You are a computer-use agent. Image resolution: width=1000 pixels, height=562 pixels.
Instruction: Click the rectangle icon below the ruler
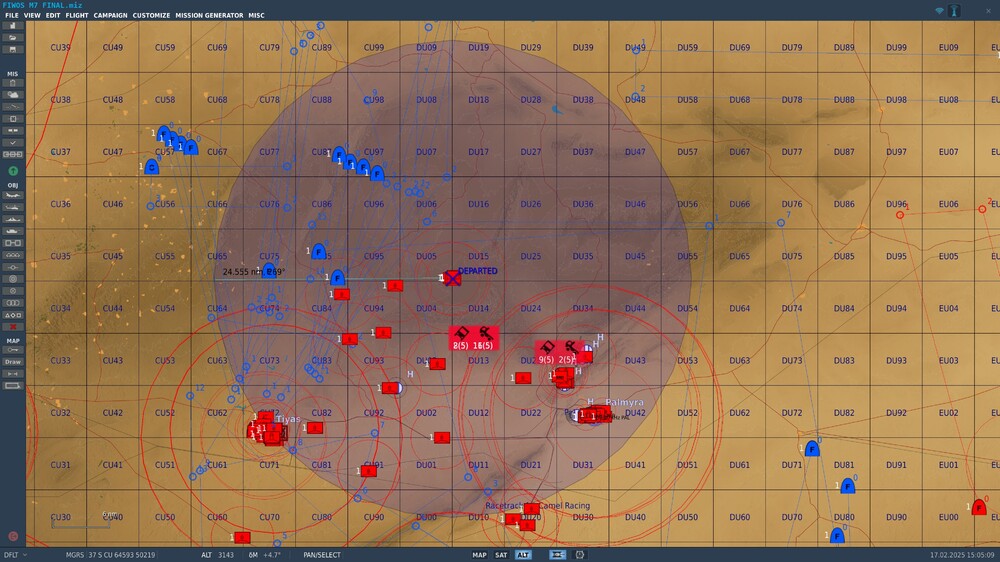point(13,386)
